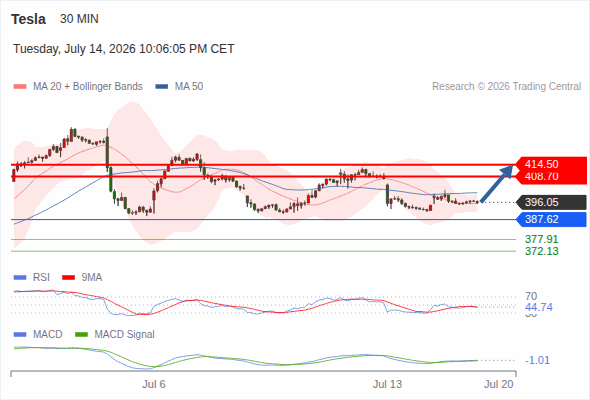Click the 9MA legend red swatch
Viewport: 590px width, 400px height.
coord(68,278)
